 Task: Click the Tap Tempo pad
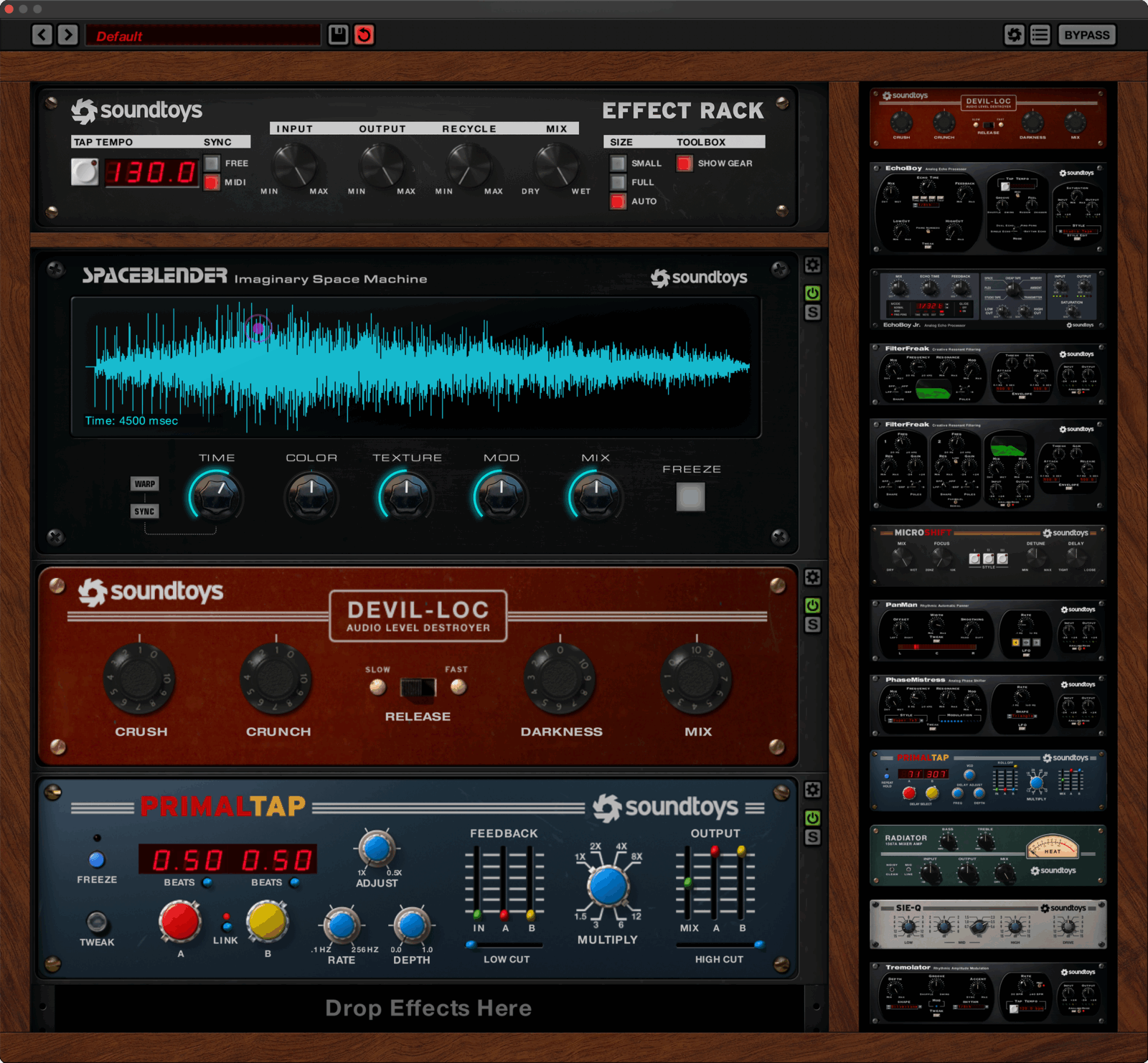pos(85,171)
